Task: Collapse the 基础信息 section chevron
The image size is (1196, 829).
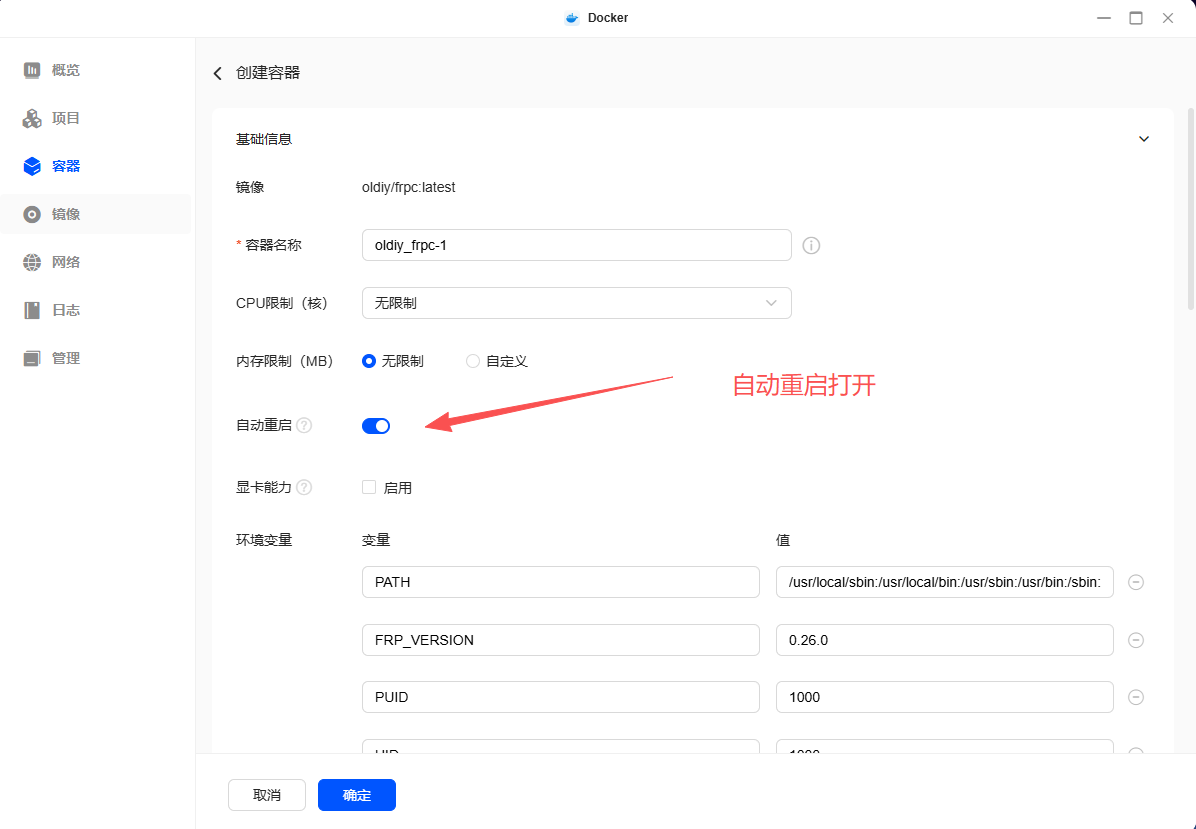Action: click(1144, 139)
